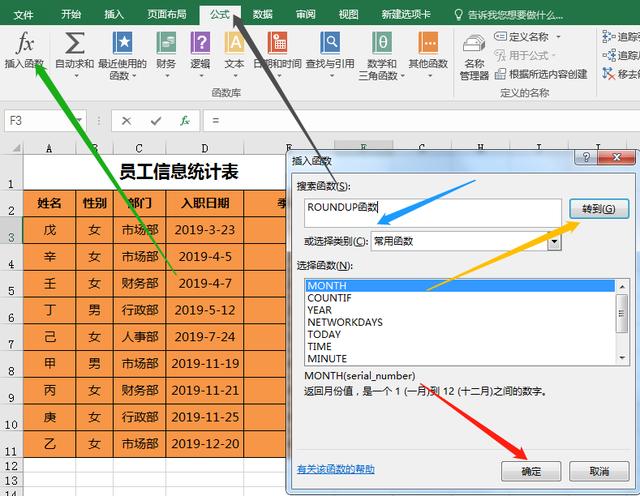Select MINUTE in the function list
Viewport: 640px width, 496px height.
click(x=460, y=358)
